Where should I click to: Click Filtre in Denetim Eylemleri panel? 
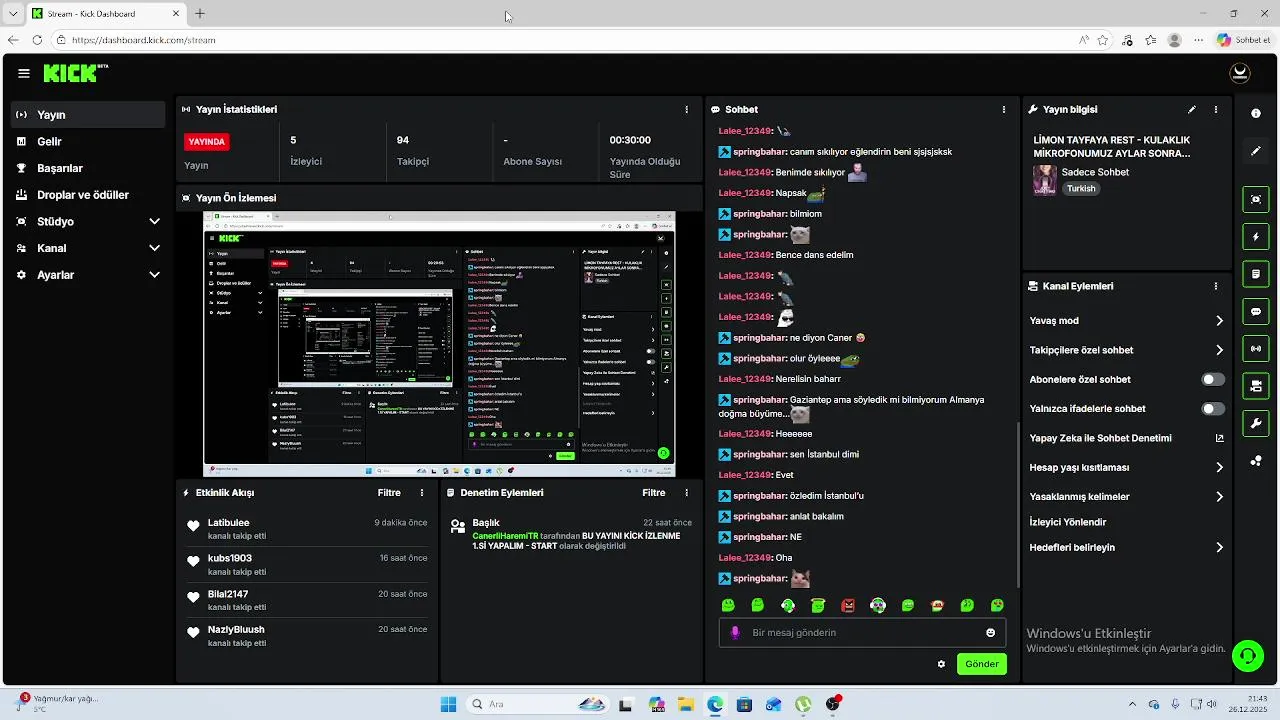(x=654, y=493)
